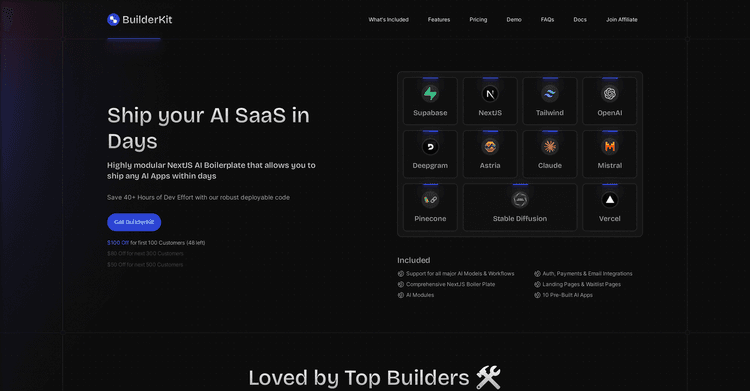The width and height of the screenshot is (750, 391).
Task: Click the hammer and wrench emoji
Action: click(x=488, y=378)
